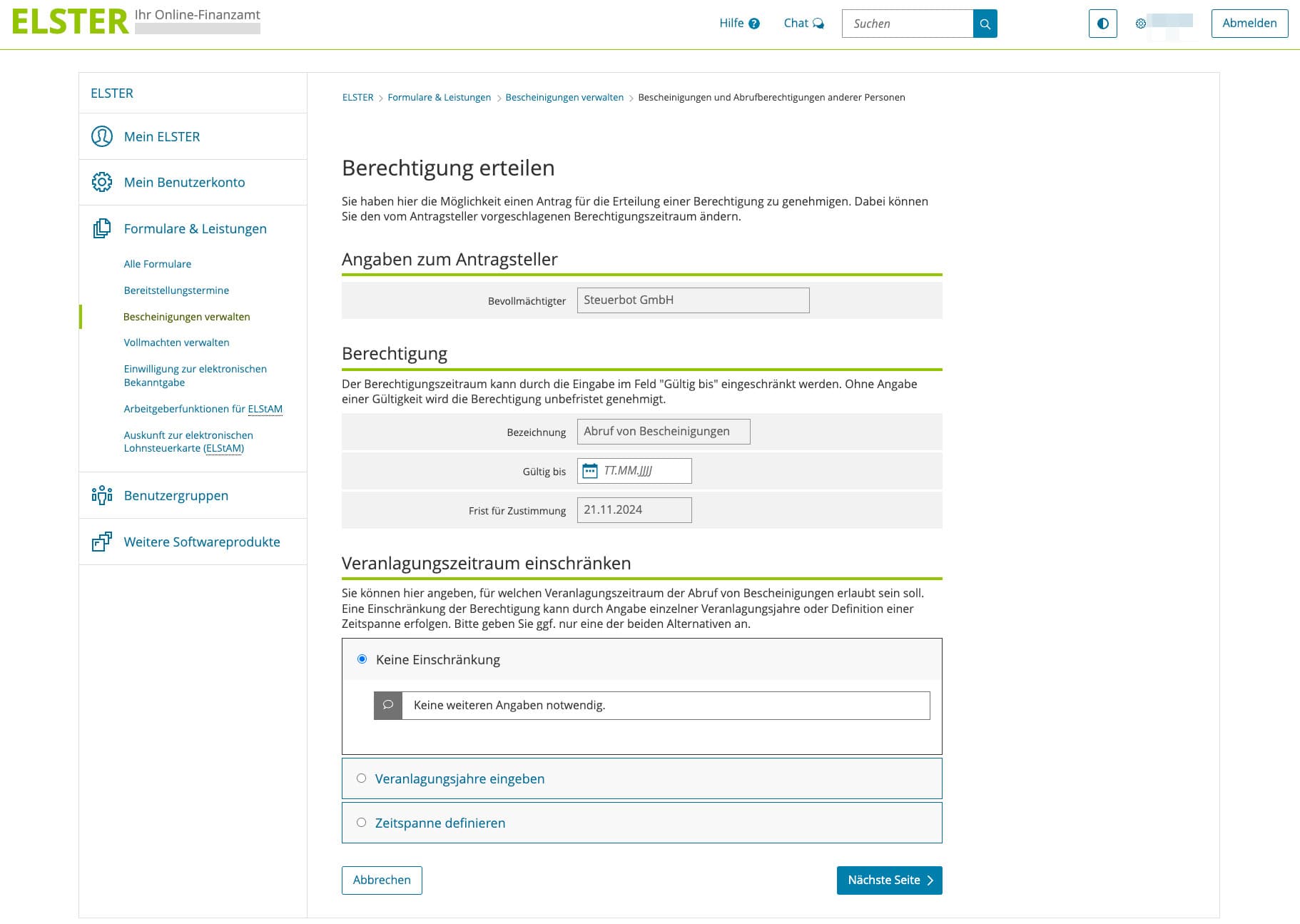Screen dimensions: 1300x924
Task: Expand Mein Benutzerkonto sidebar section
Action: [184, 182]
